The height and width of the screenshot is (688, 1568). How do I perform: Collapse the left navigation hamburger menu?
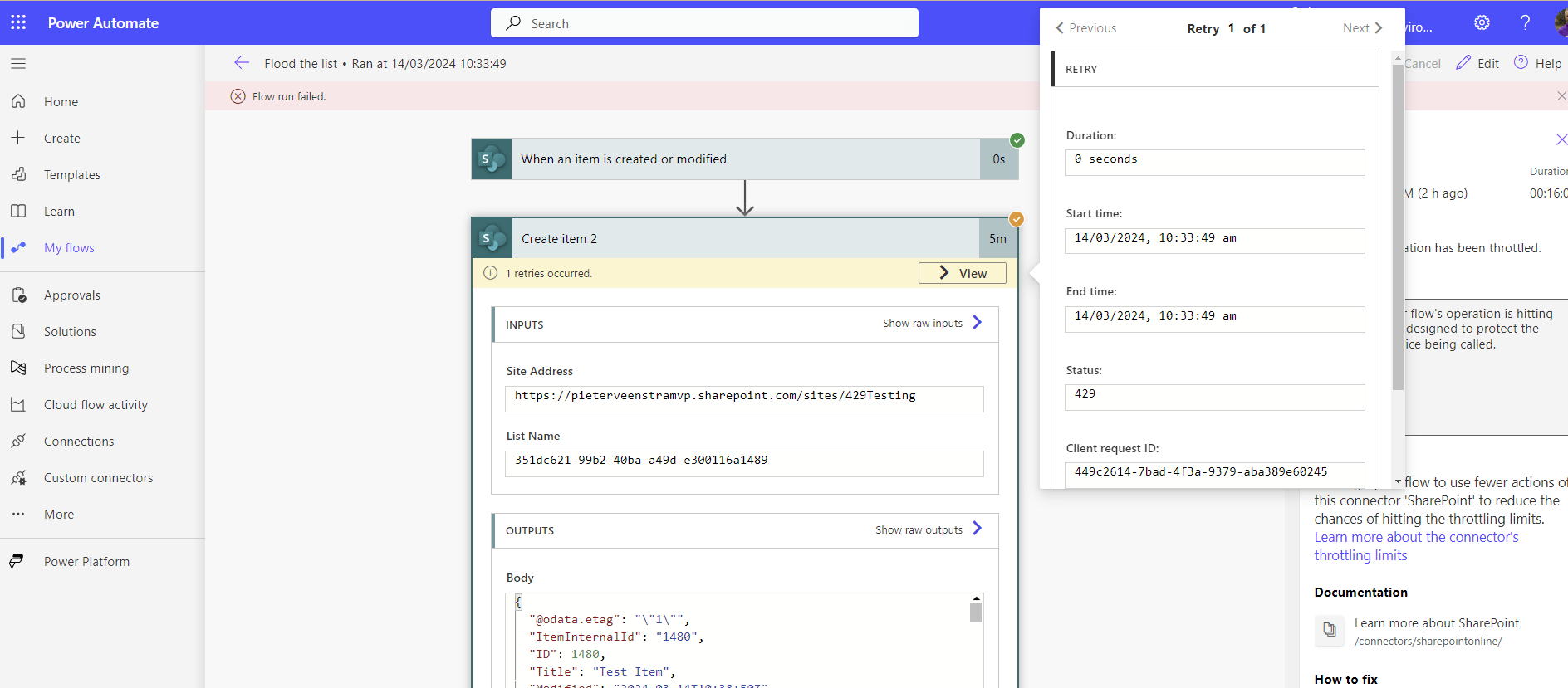coord(18,63)
